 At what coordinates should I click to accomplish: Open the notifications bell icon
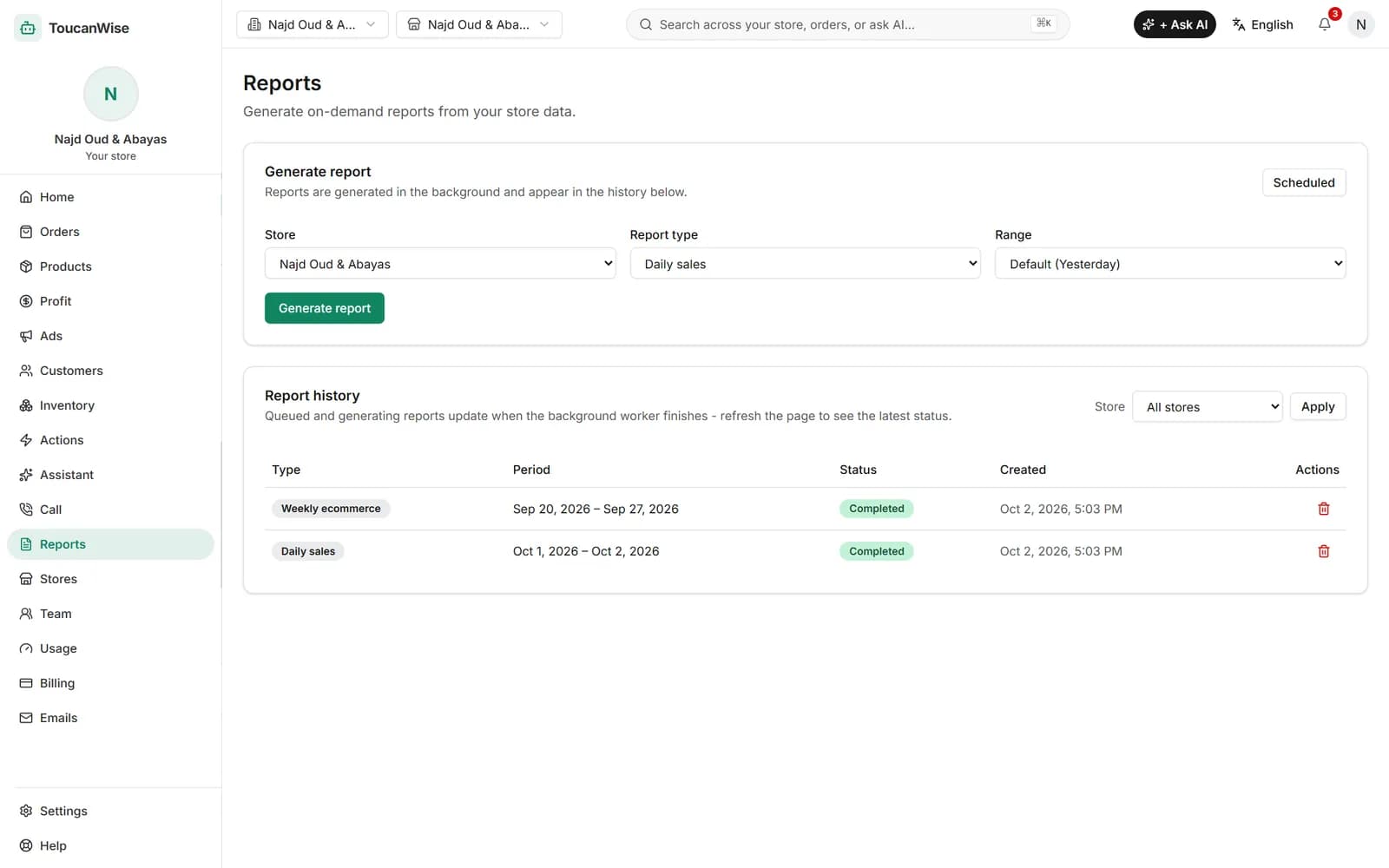[x=1325, y=24]
